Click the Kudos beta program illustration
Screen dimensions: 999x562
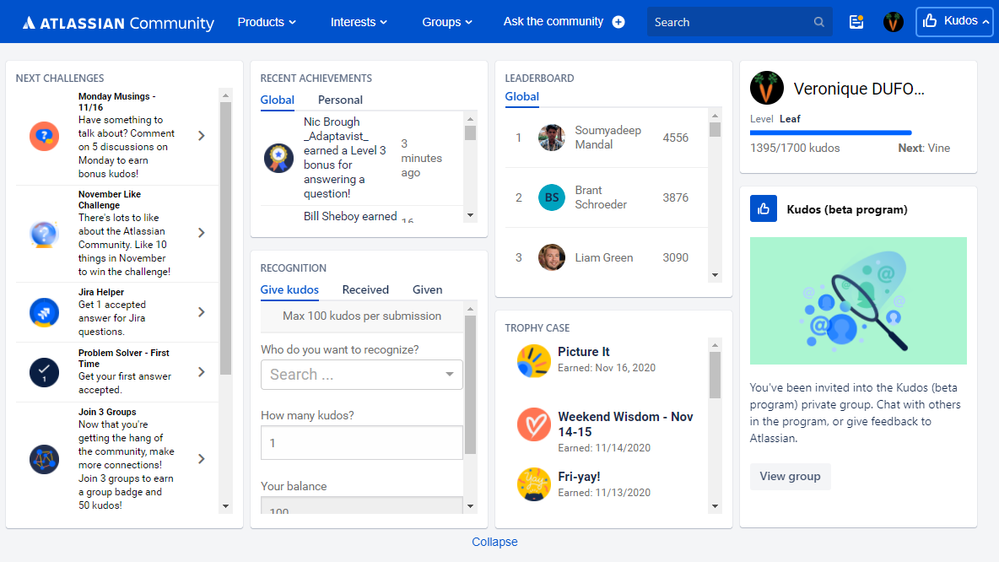tap(858, 301)
